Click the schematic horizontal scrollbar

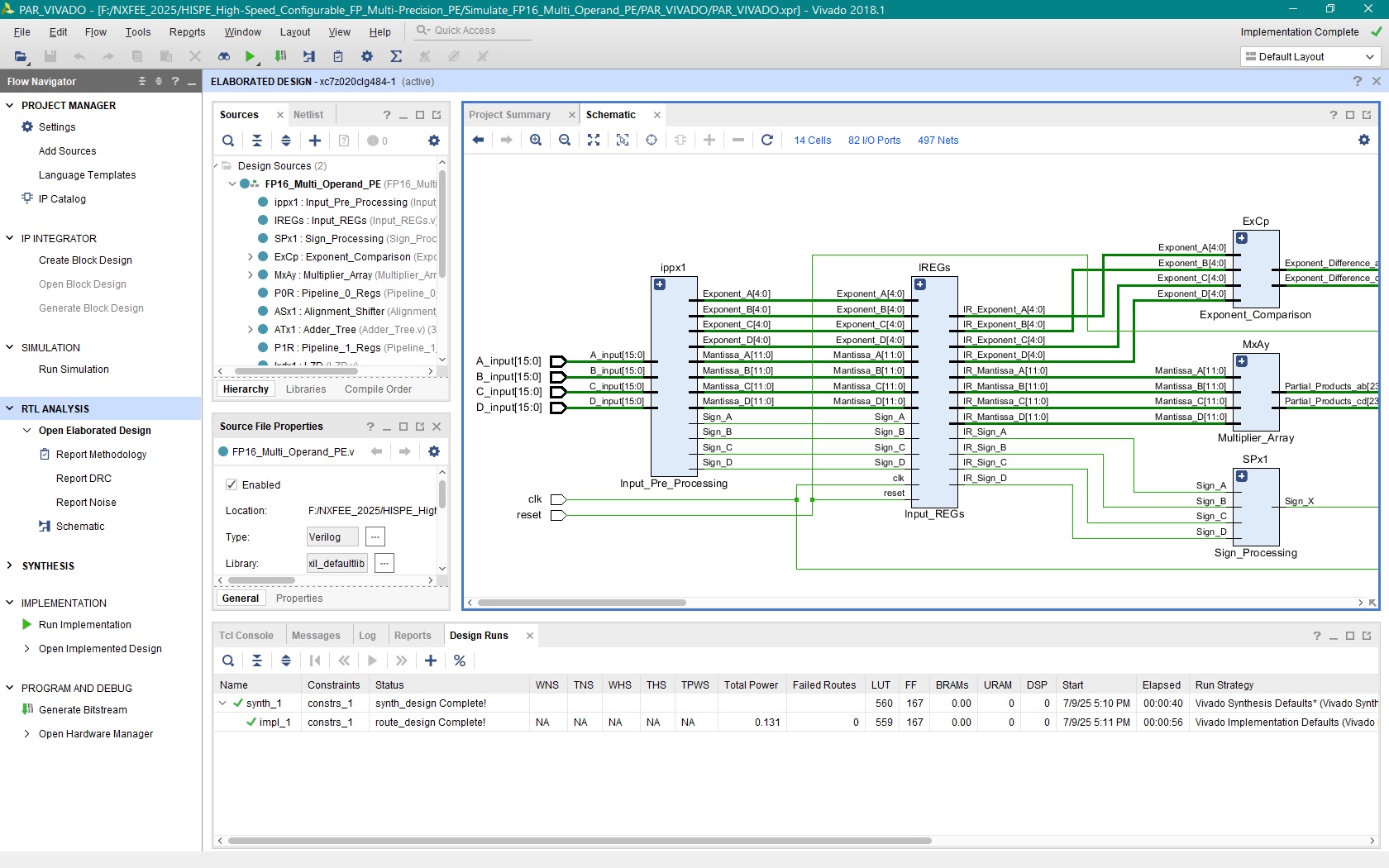(x=582, y=603)
